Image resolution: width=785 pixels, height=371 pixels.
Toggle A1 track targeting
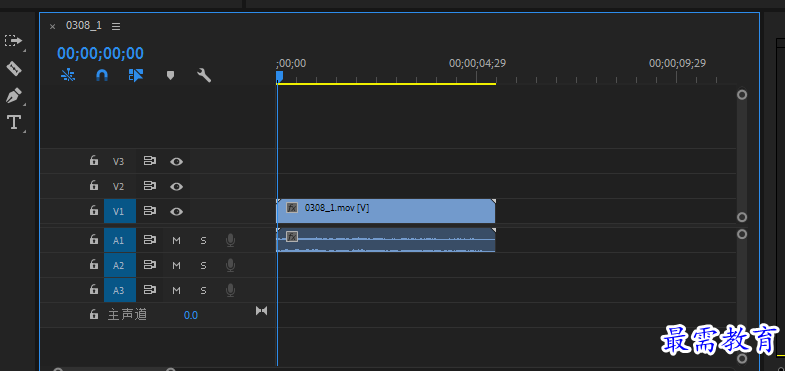pos(120,240)
